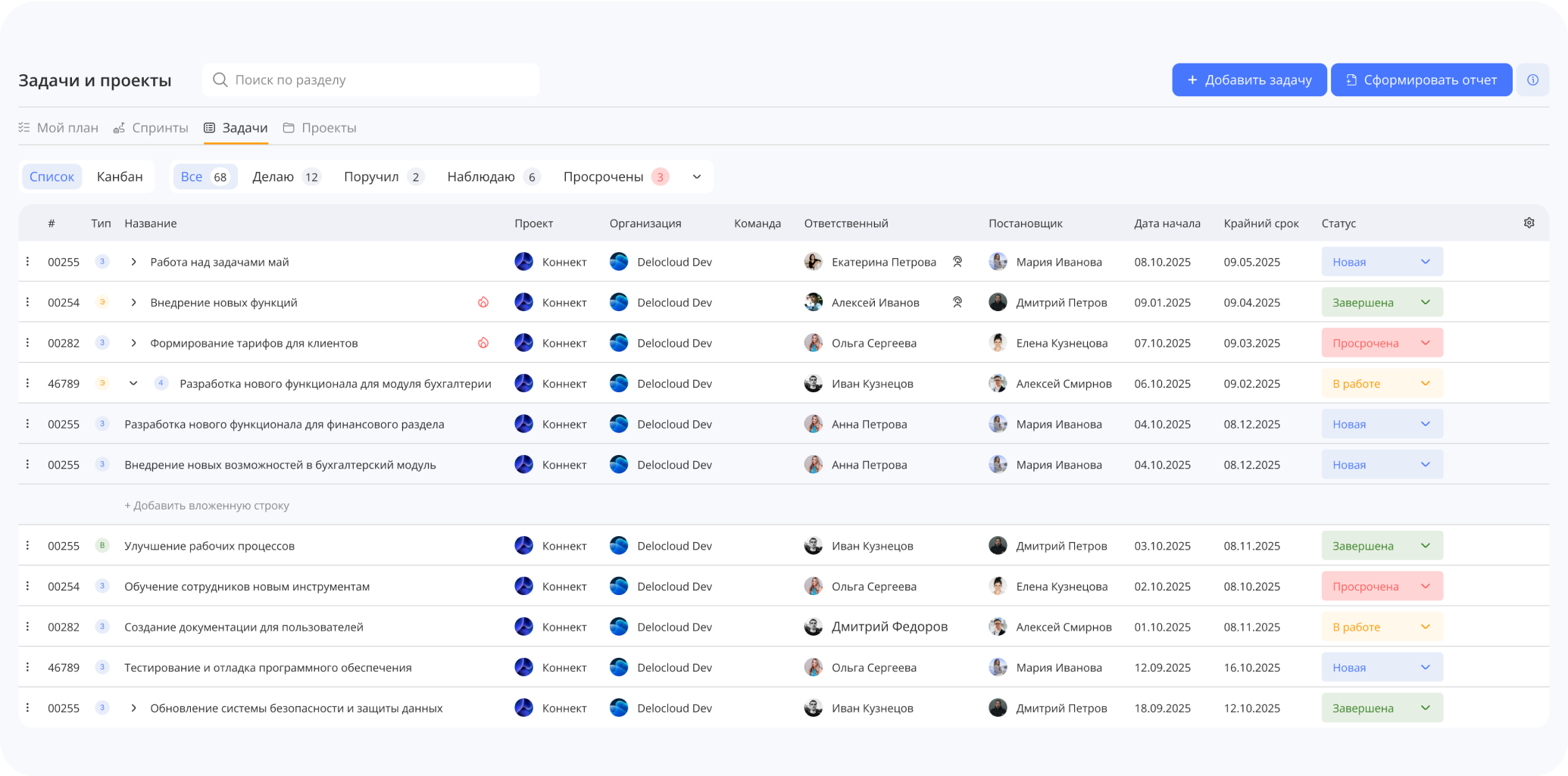
Task: Click the Добавить задачу button
Action: pyautogui.click(x=1249, y=79)
